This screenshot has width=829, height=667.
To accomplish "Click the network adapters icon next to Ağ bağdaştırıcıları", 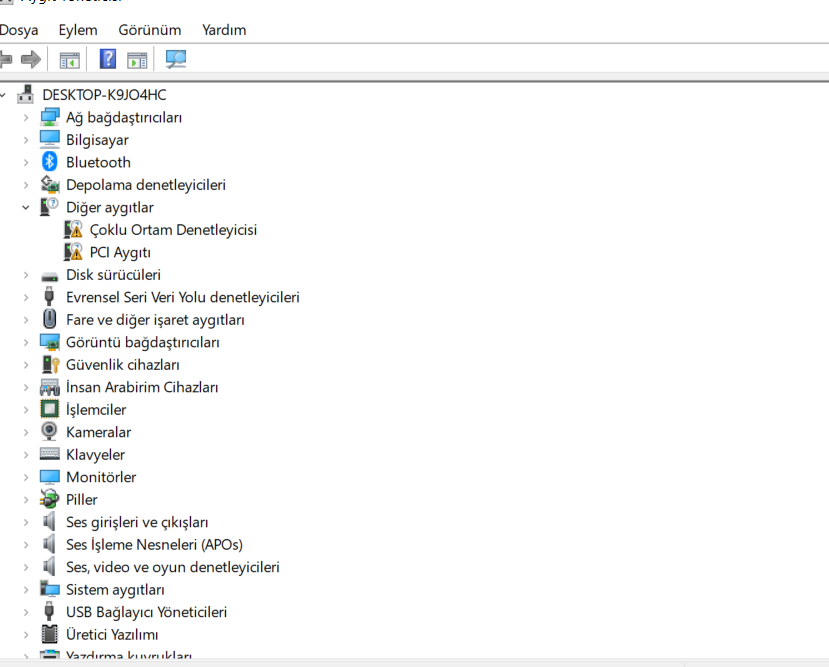I will pos(50,117).
